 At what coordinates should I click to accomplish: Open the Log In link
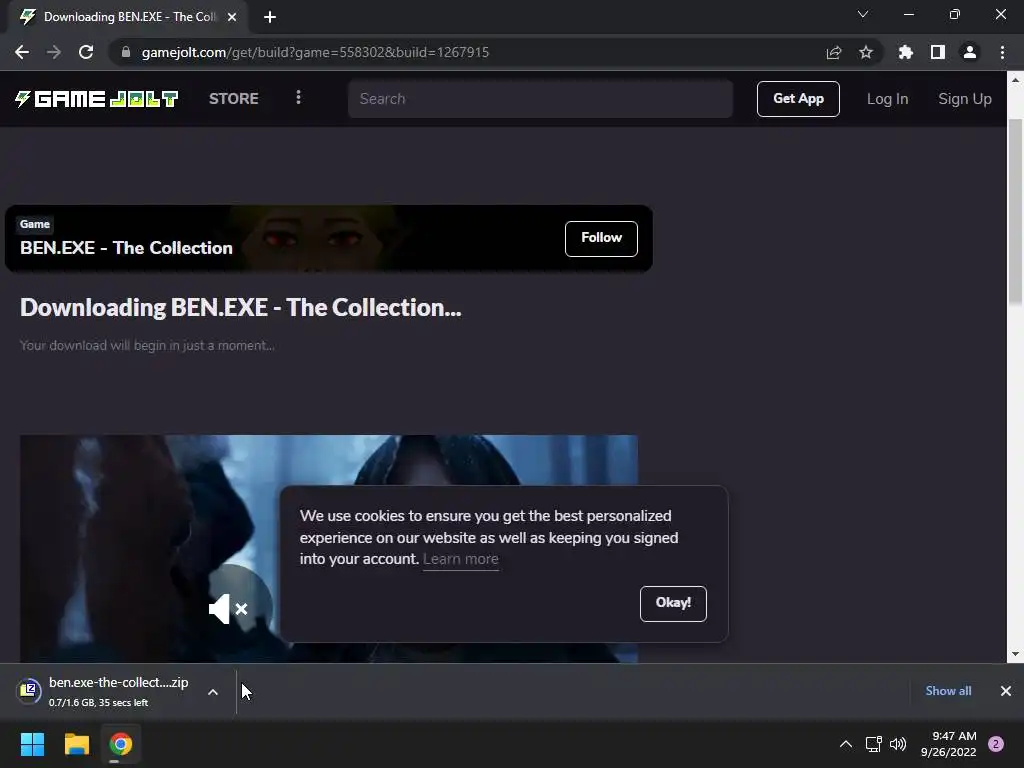(887, 99)
